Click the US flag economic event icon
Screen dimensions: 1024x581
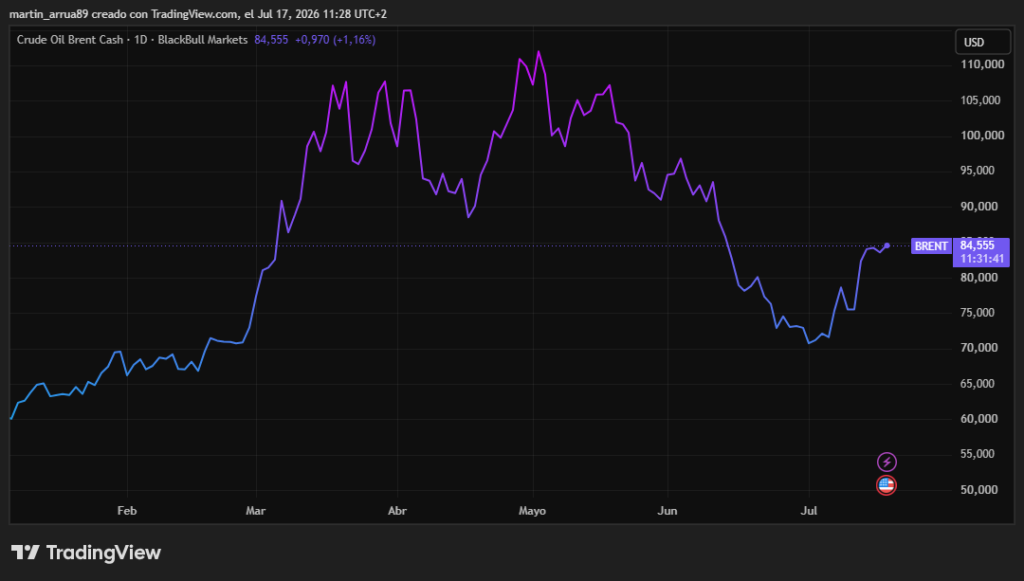[886, 485]
